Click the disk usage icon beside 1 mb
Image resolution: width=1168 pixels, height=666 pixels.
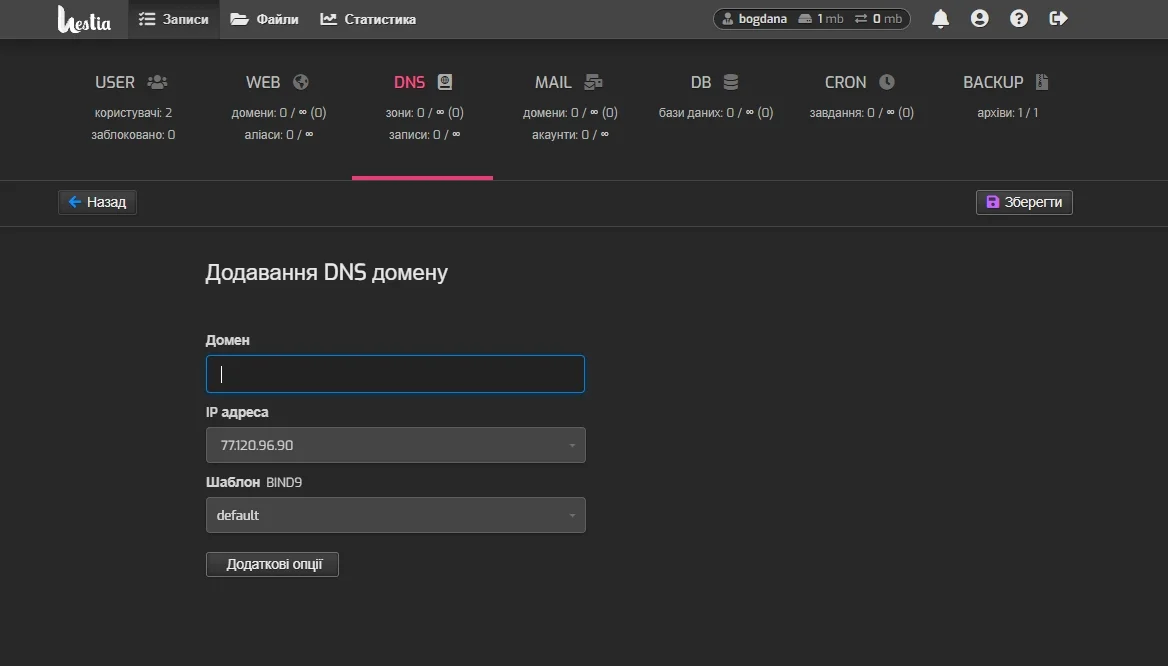click(804, 19)
